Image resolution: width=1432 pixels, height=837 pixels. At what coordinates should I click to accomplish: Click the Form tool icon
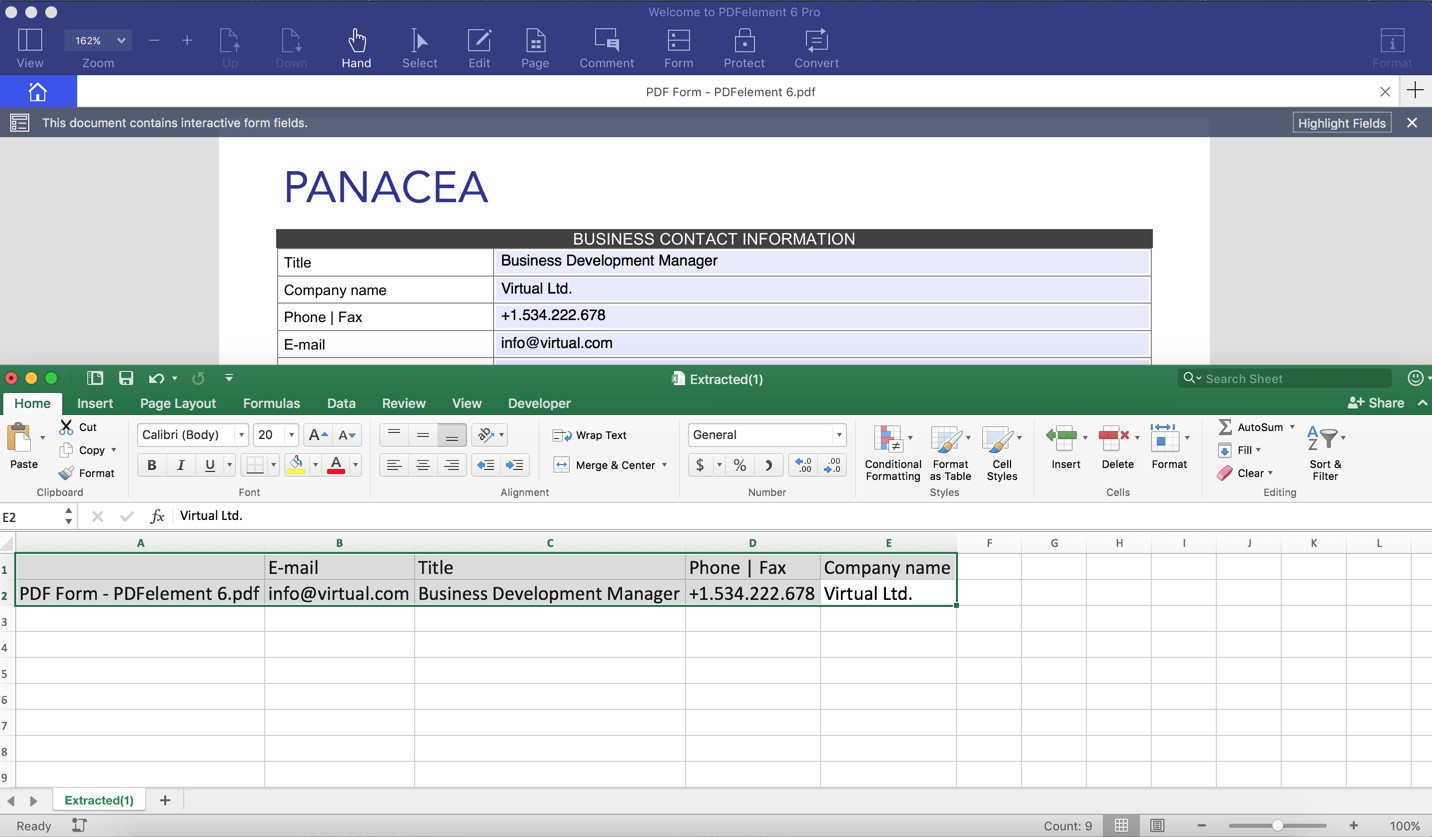678,41
